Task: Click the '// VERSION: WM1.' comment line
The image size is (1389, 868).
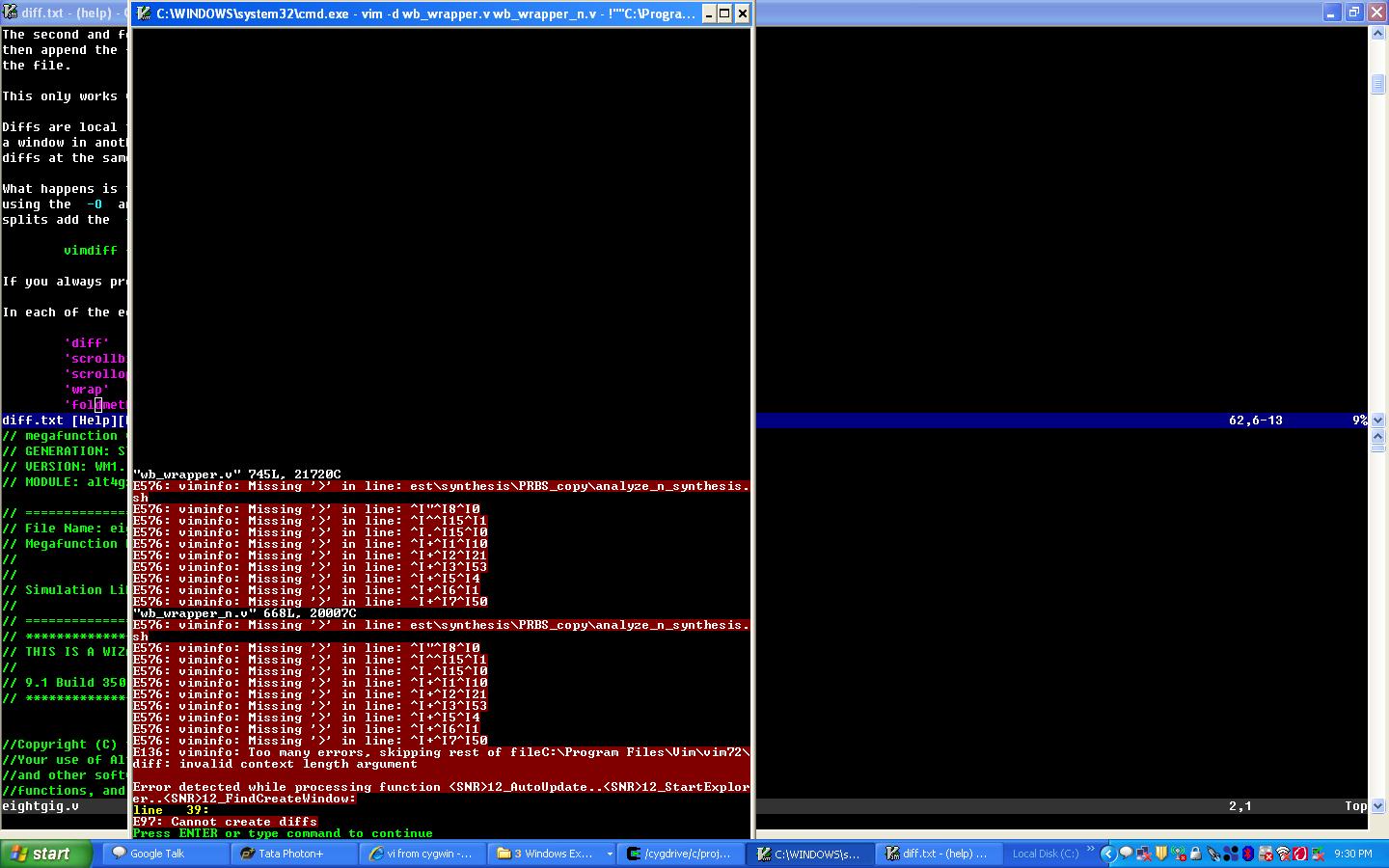Action: pyautogui.click(x=64, y=467)
